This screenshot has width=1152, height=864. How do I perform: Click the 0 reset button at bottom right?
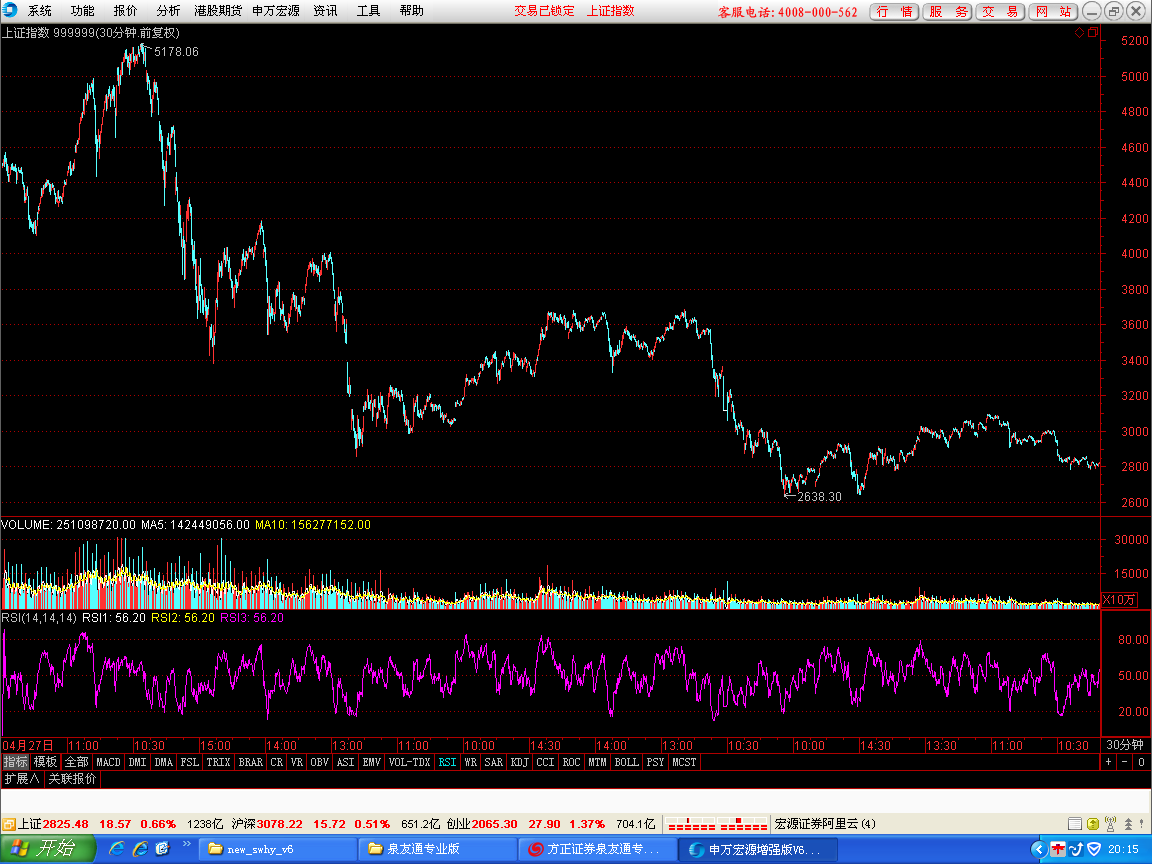point(1141,762)
